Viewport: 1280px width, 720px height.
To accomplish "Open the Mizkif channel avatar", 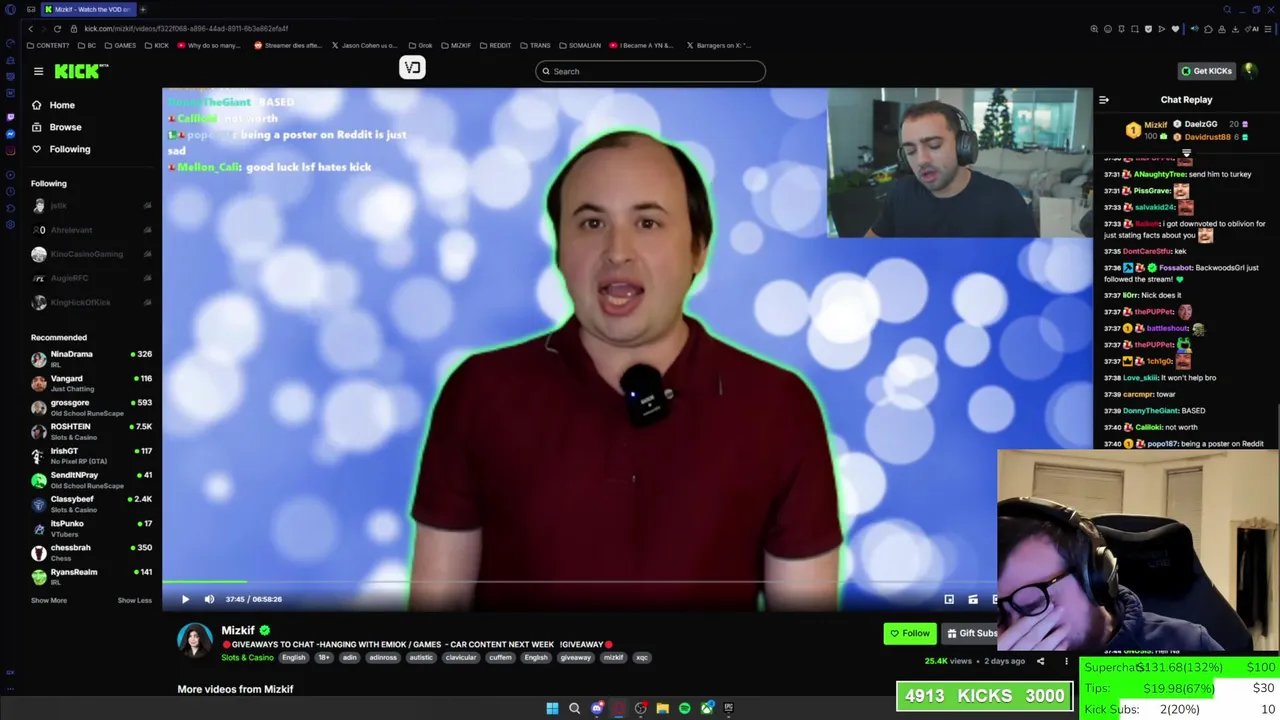I will pos(195,640).
